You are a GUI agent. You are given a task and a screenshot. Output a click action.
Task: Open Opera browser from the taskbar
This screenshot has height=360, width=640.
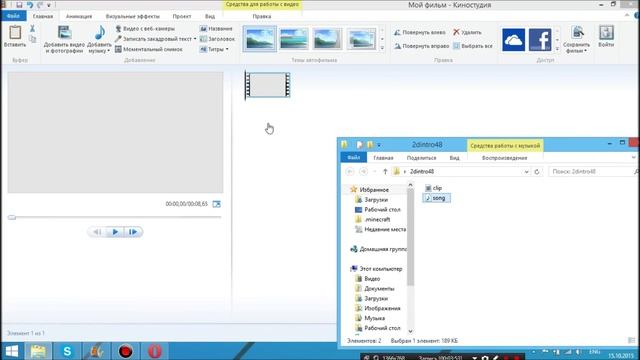click(154, 351)
